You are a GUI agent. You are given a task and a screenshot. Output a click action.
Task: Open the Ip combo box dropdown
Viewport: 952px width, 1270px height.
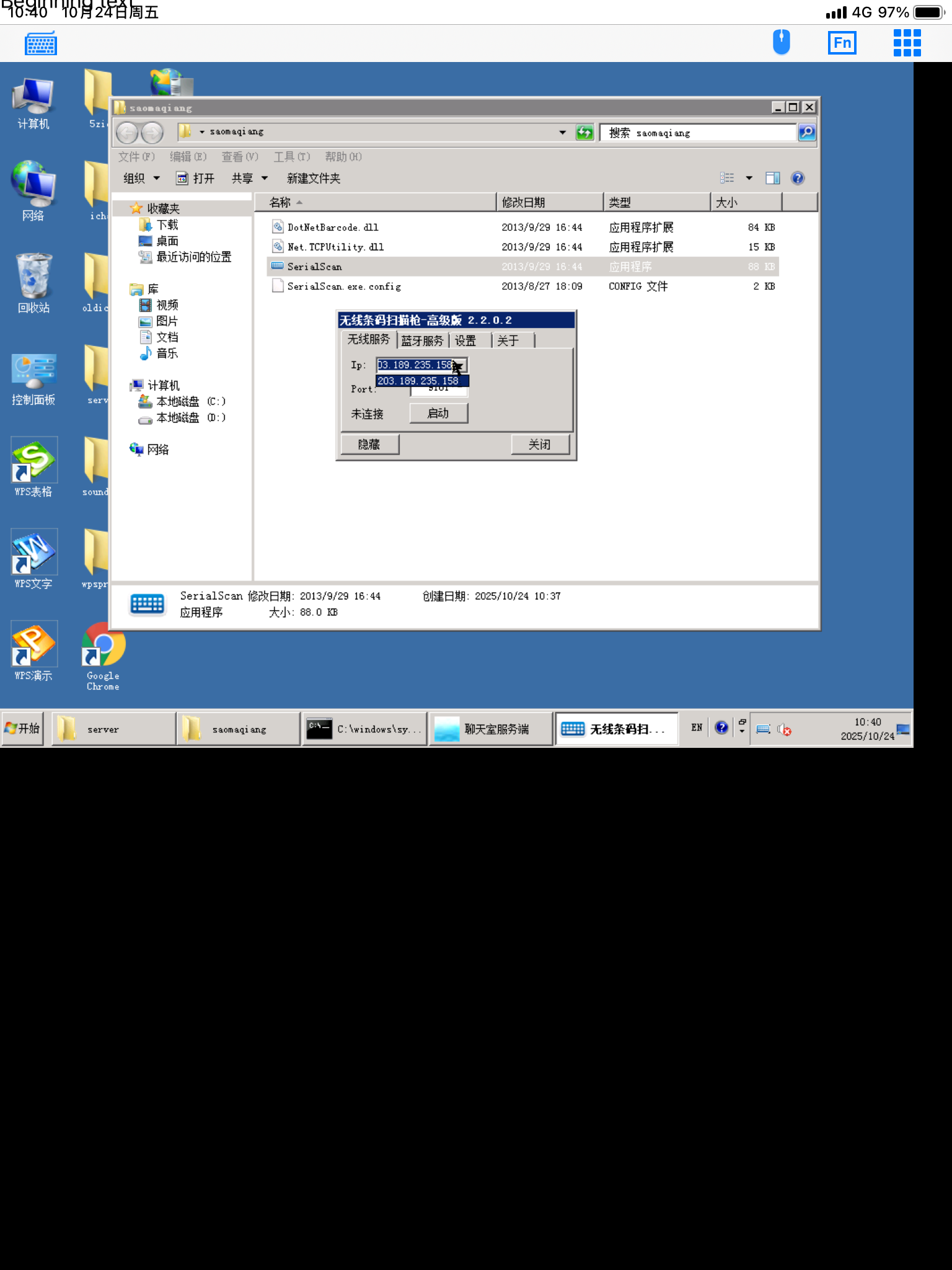pyautogui.click(x=461, y=365)
